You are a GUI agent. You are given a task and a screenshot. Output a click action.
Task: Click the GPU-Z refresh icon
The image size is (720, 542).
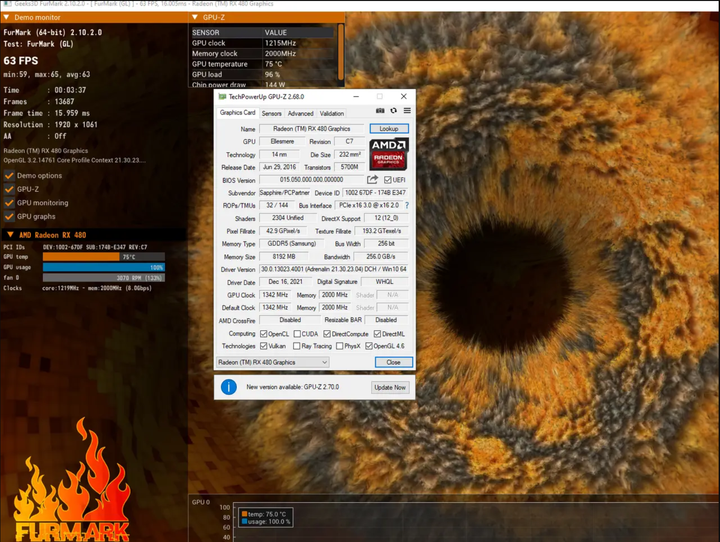click(394, 111)
